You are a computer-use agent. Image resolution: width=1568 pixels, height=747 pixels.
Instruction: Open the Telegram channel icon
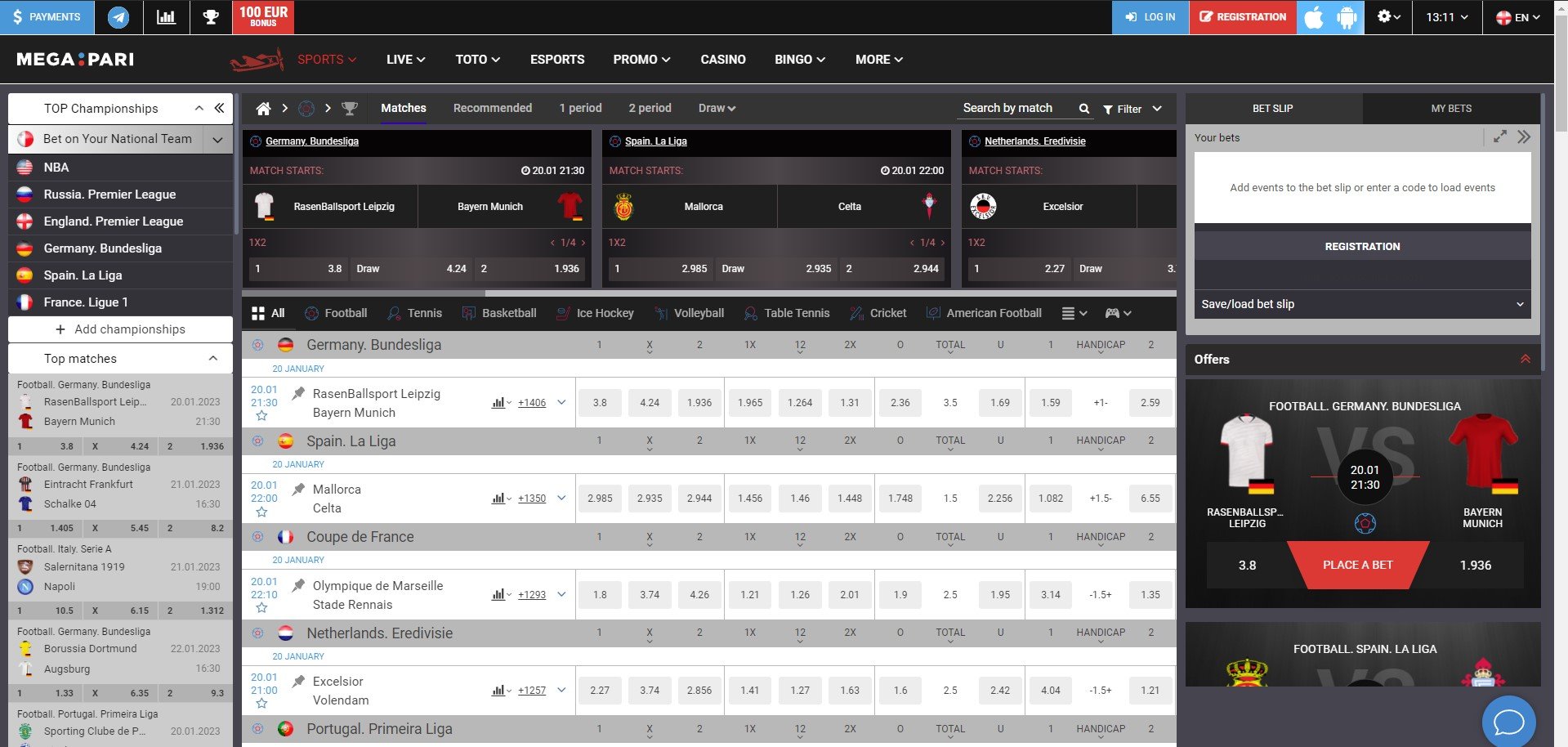point(118,17)
